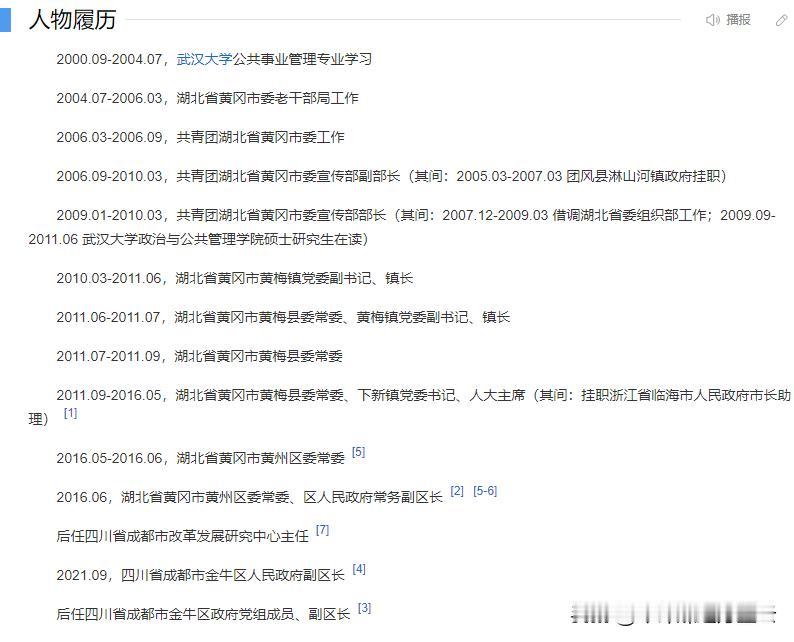794x642 pixels.
Task: Click the text 后任四川省成都市金牛区政府党组成员、副区长
Action: [x=204, y=614]
